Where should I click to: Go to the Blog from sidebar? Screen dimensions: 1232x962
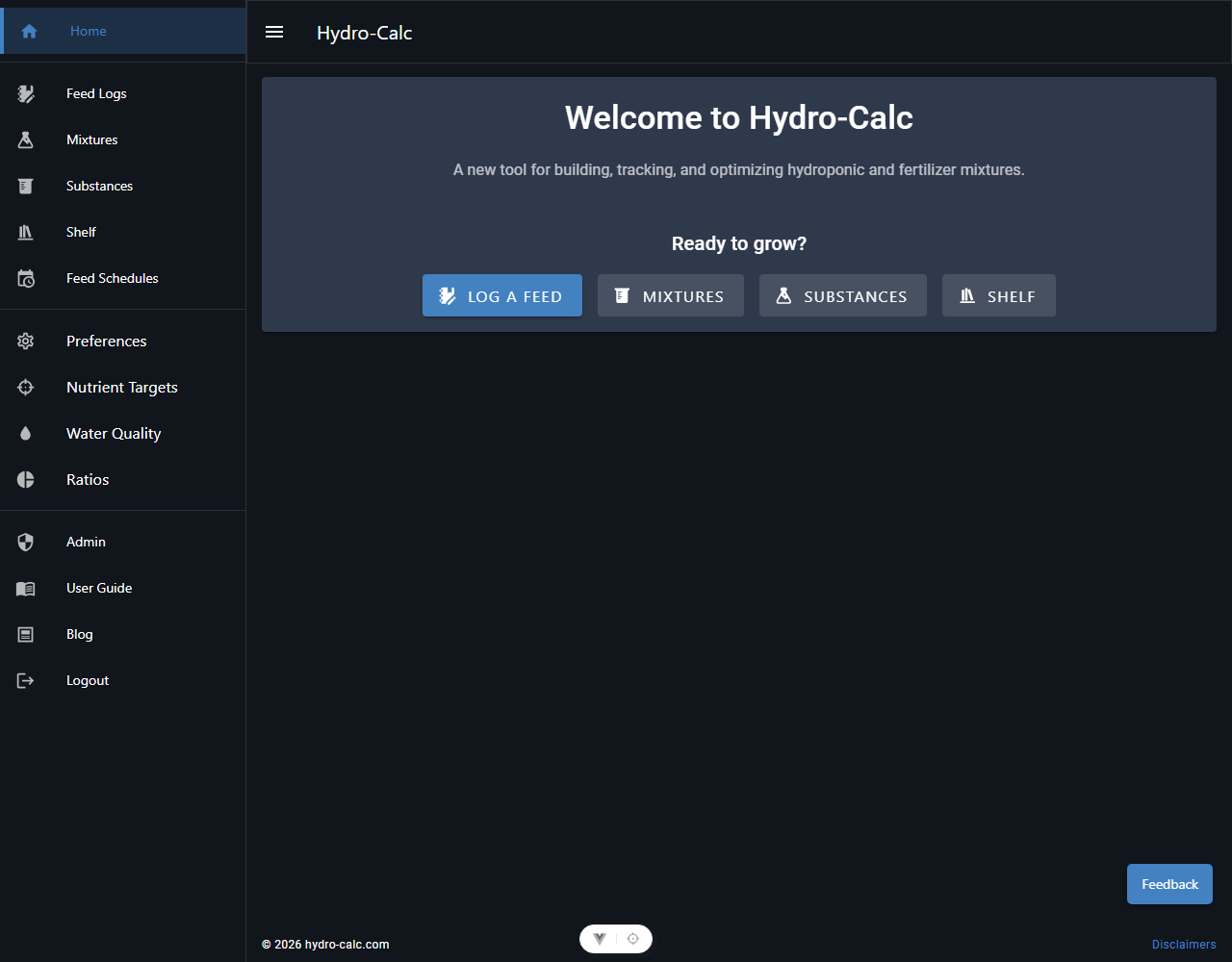[123, 634]
